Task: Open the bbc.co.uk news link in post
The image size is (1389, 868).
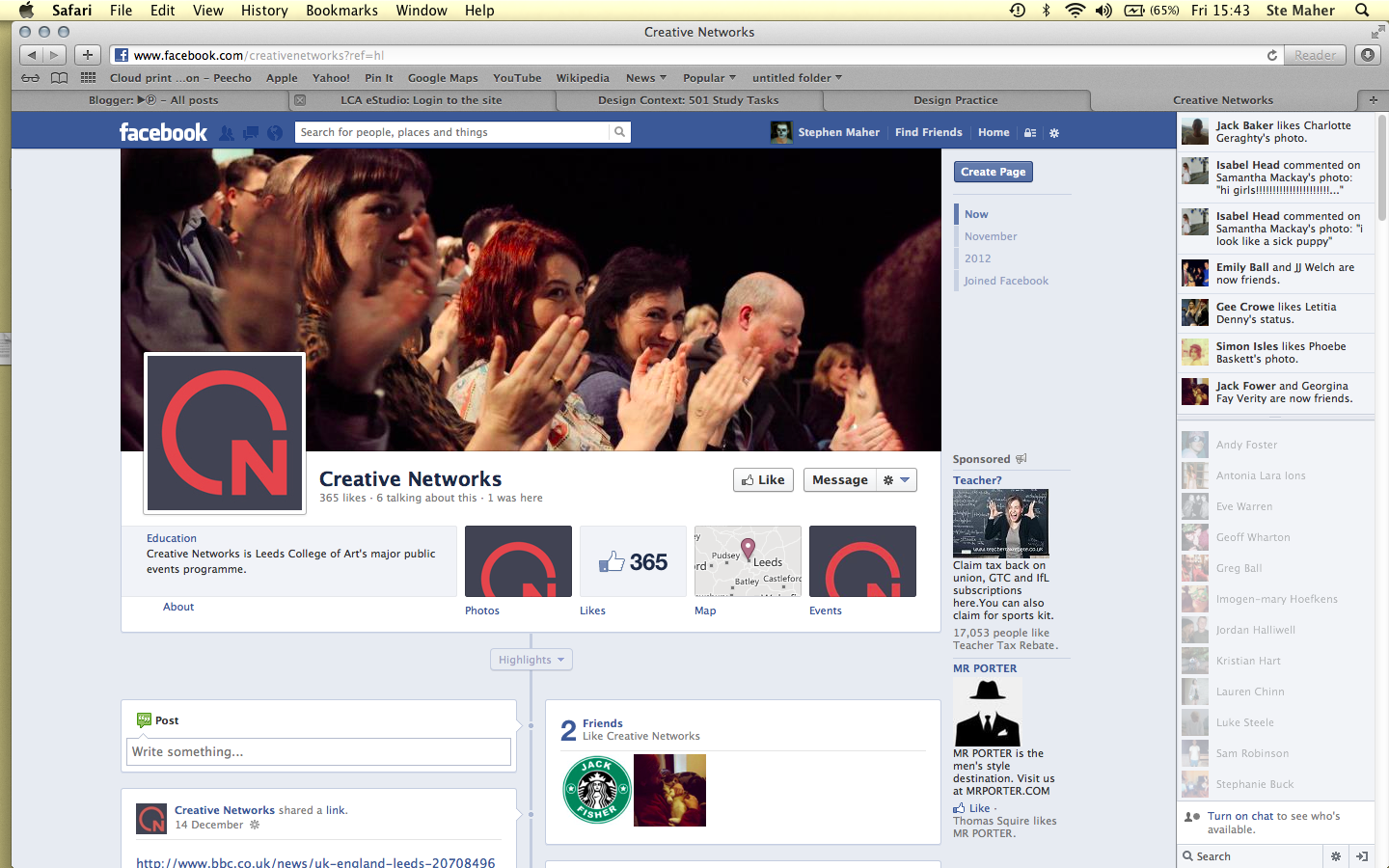Action: [x=315, y=862]
